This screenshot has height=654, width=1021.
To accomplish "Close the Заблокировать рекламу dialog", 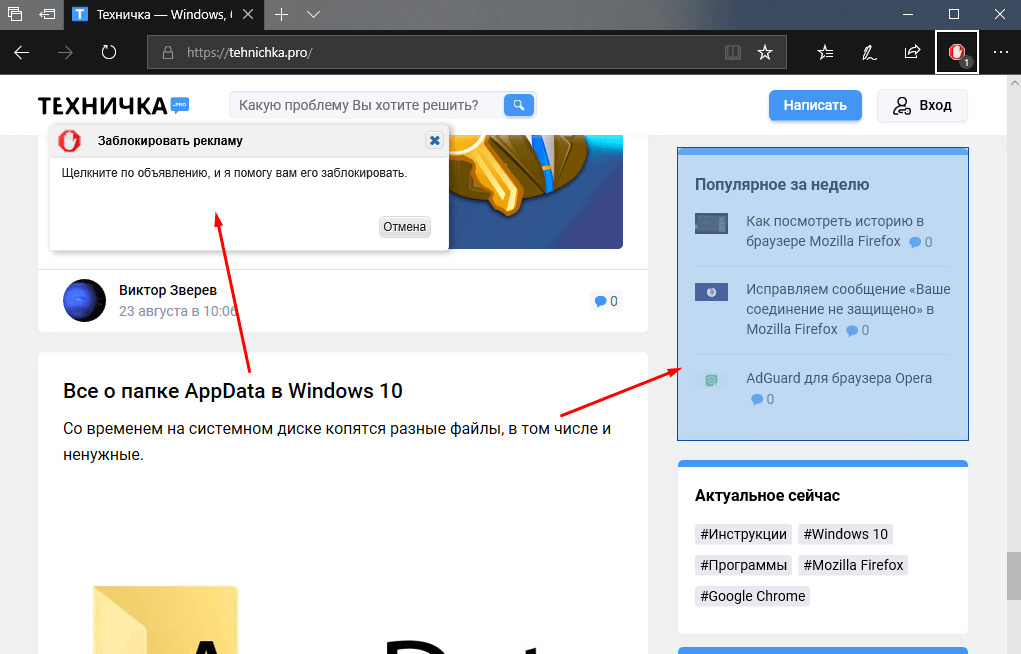I will coord(434,140).
